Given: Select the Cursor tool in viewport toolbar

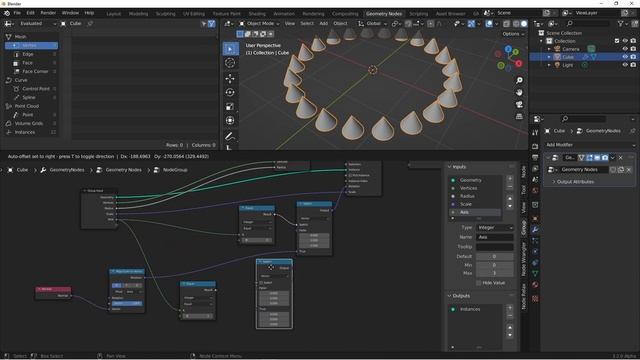Looking at the screenshot, I should [x=230, y=62].
